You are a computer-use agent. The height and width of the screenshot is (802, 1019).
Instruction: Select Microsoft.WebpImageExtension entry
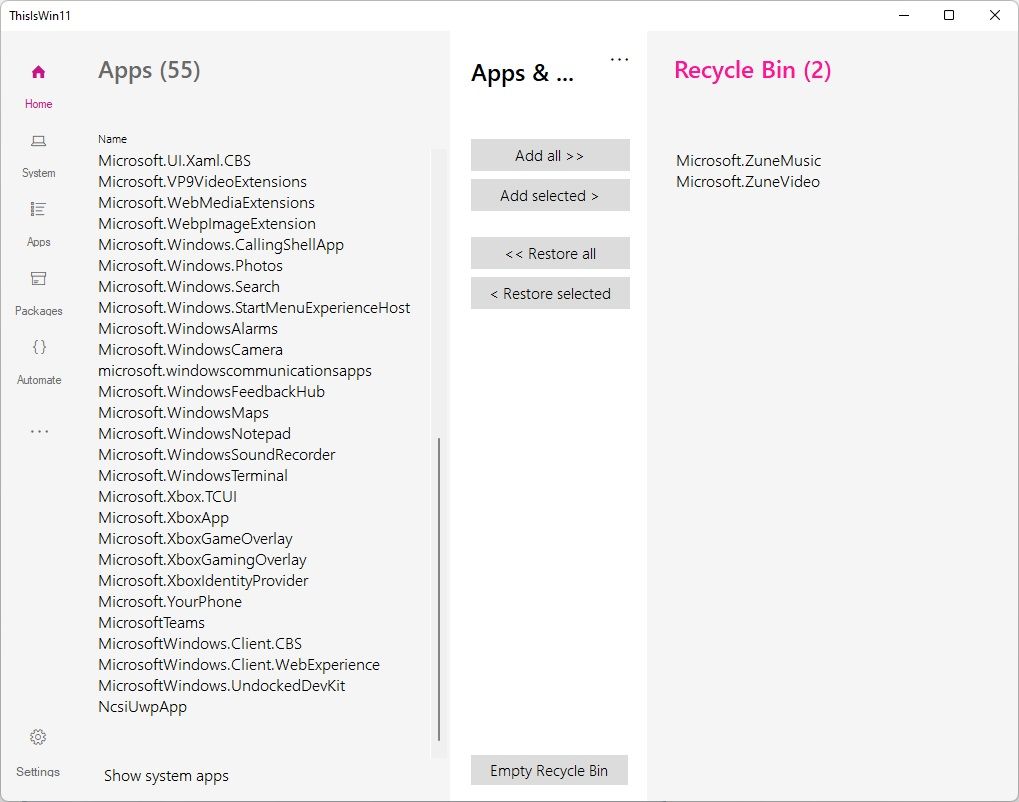(207, 224)
